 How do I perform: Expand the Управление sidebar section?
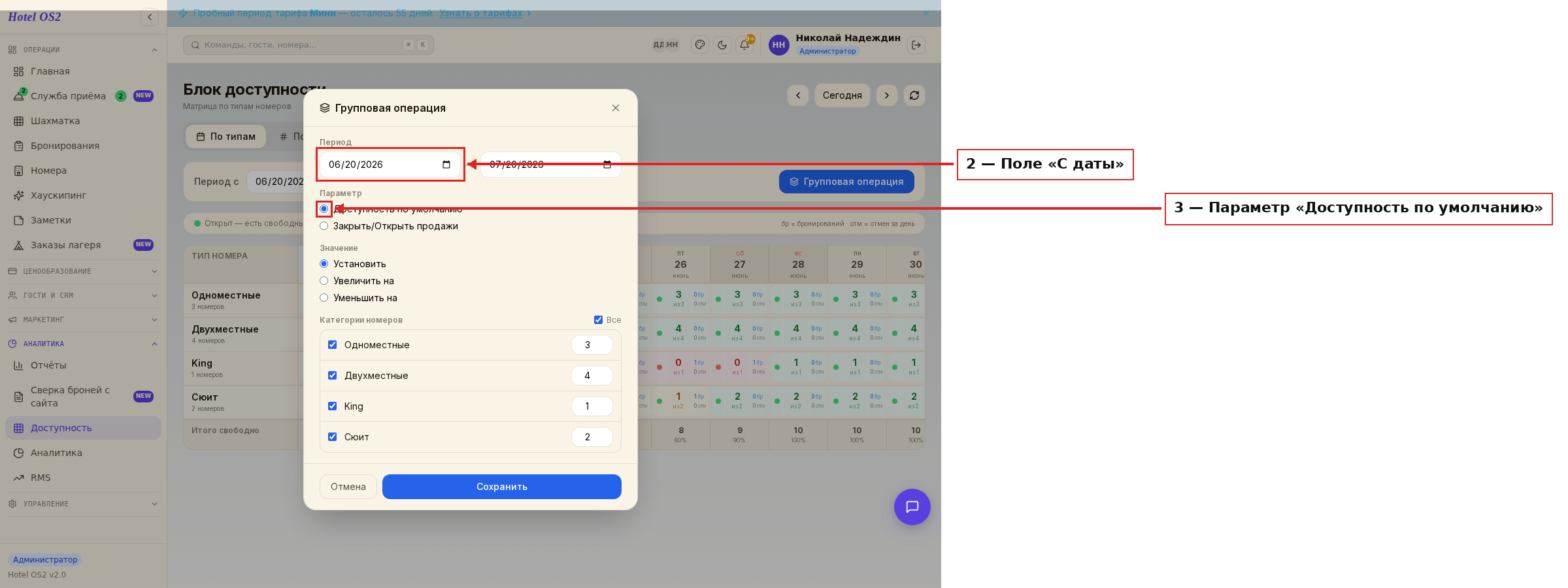[82, 504]
